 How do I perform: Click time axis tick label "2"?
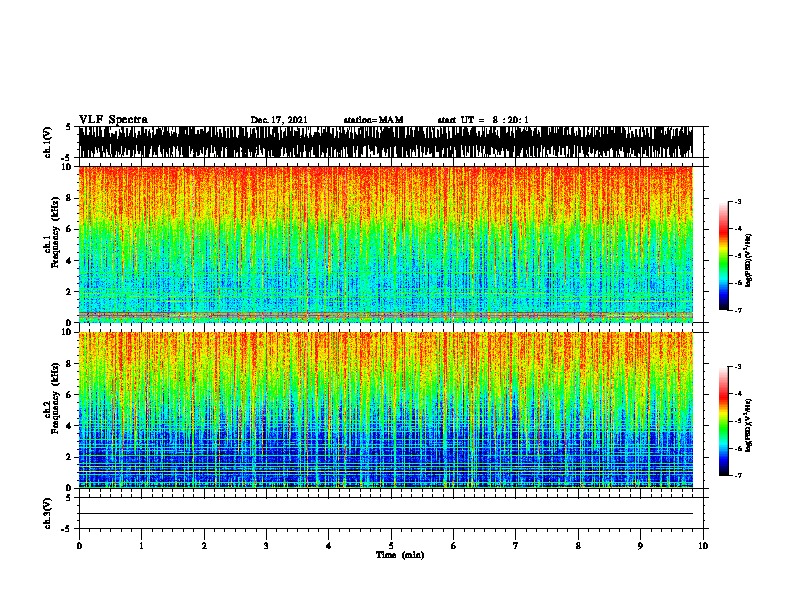pos(204,546)
